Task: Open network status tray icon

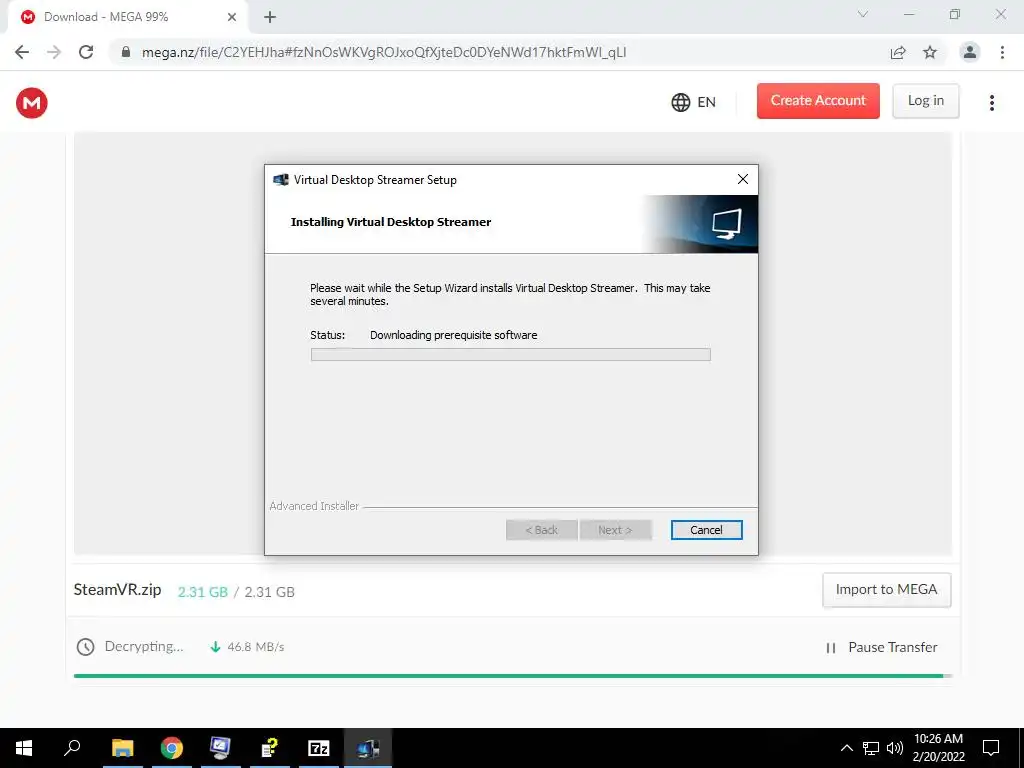Action: (871, 748)
